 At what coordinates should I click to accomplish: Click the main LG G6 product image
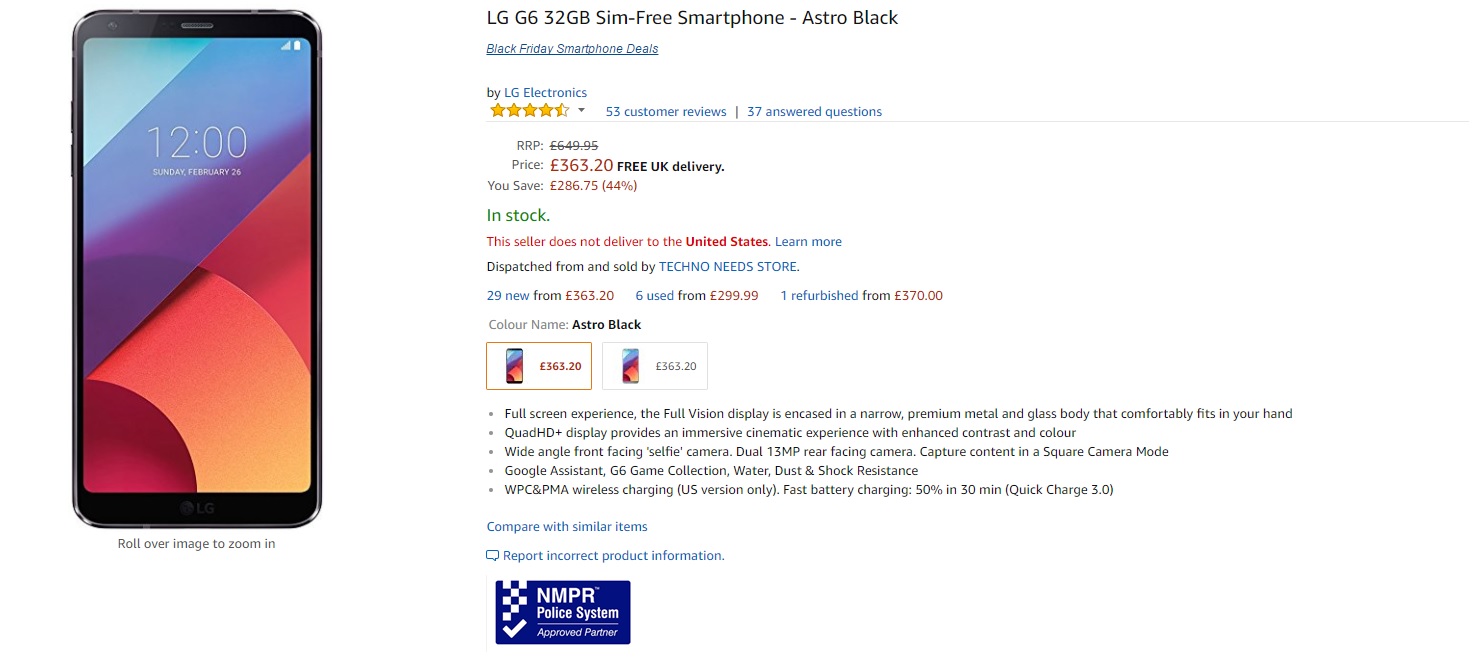coord(196,270)
